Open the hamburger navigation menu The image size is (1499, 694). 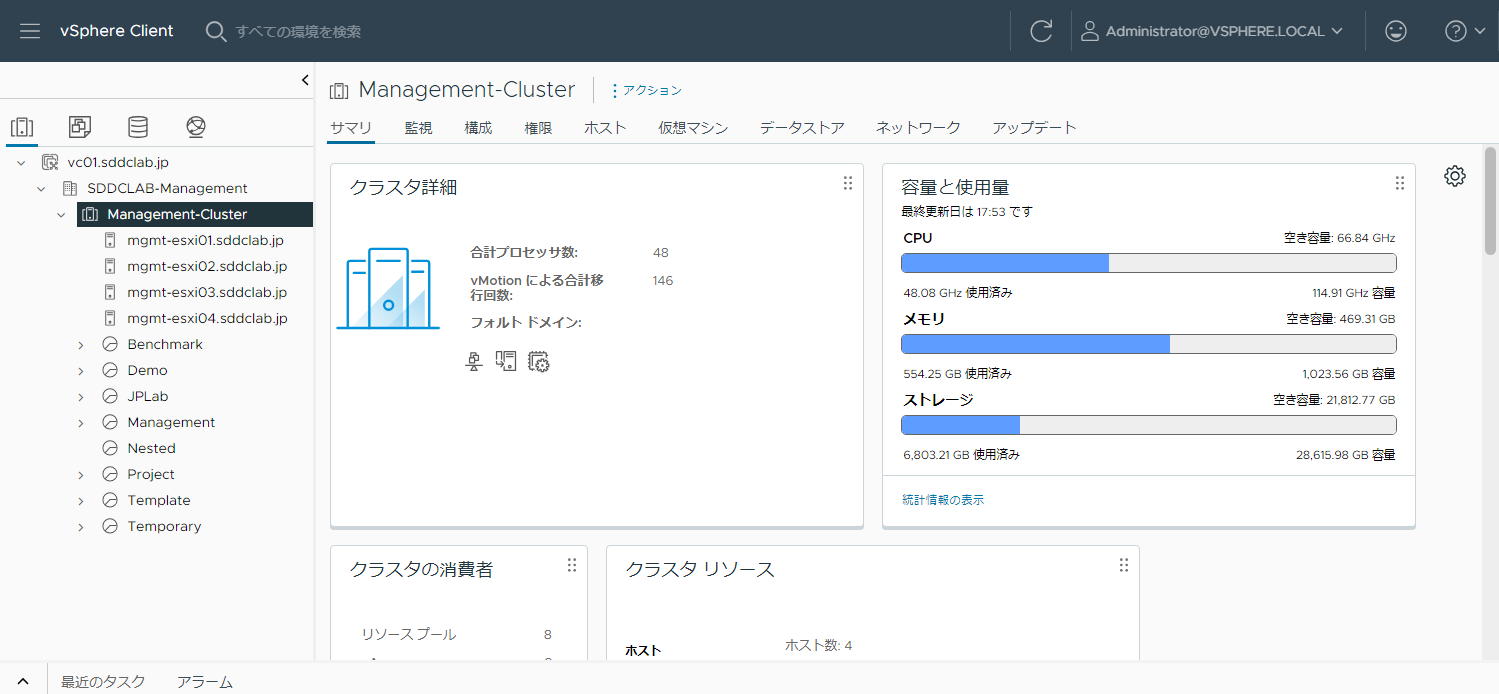pos(30,31)
